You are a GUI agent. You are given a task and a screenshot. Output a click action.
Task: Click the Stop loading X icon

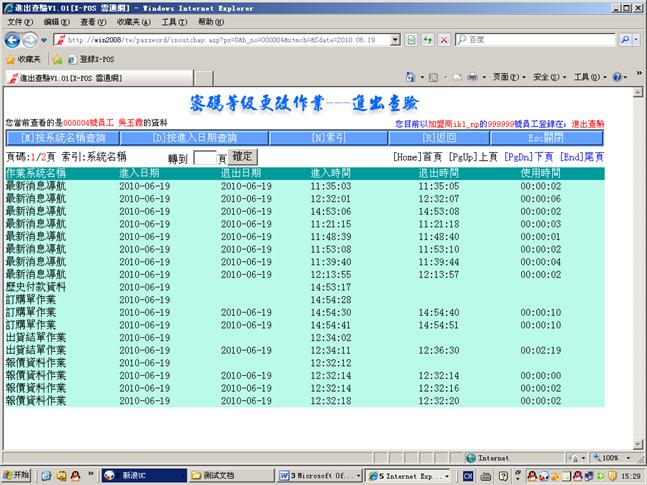pyautogui.click(x=443, y=40)
